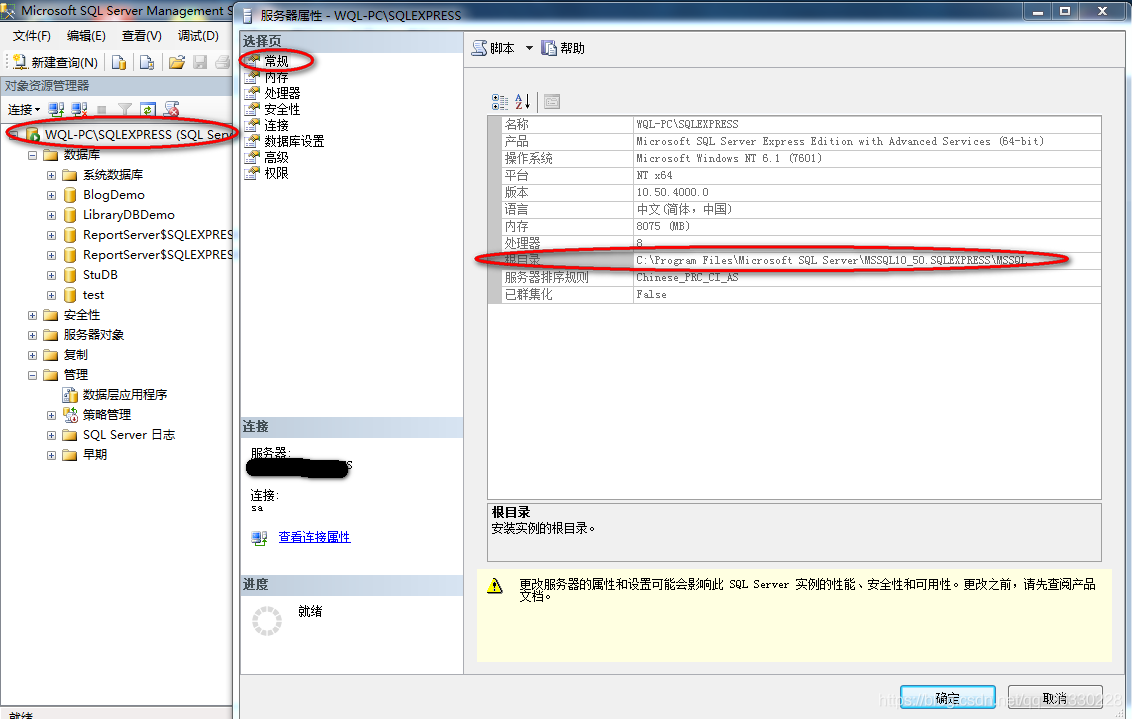The image size is (1132, 719).
Task: Expand the 服务器对象 folder node
Action: pos(32,335)
